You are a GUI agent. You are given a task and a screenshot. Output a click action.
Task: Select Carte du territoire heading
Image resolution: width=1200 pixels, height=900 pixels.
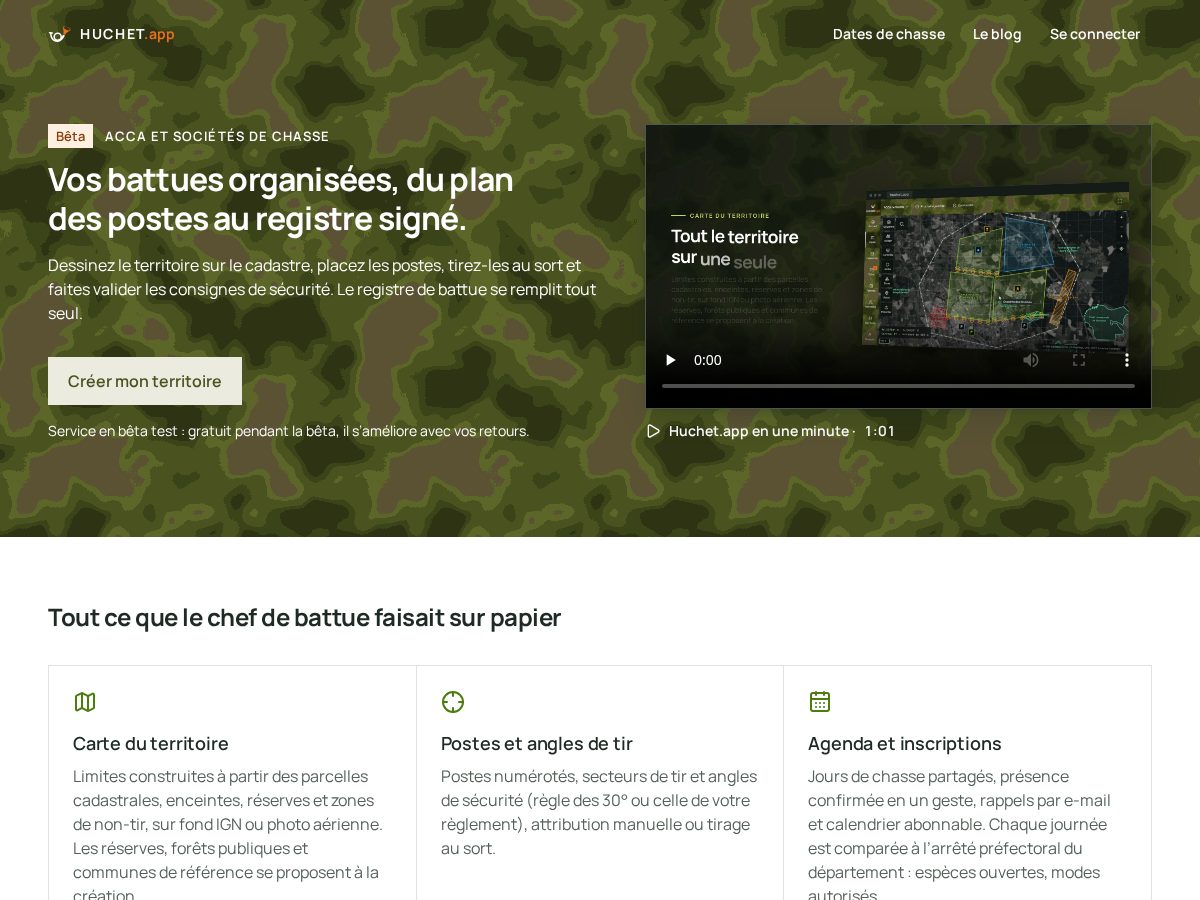pos(151,743)
